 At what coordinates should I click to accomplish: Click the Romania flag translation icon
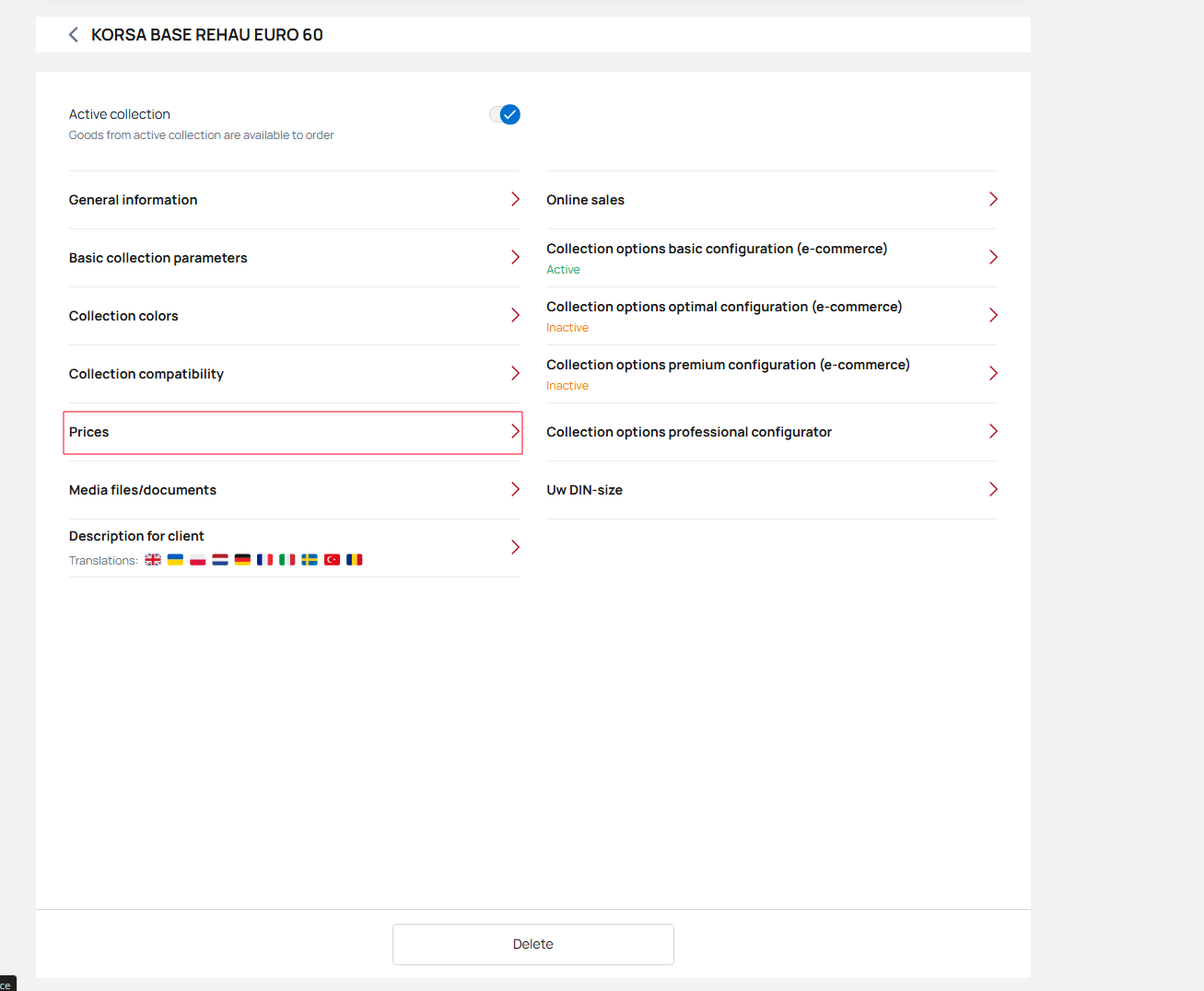coord(355,560)
